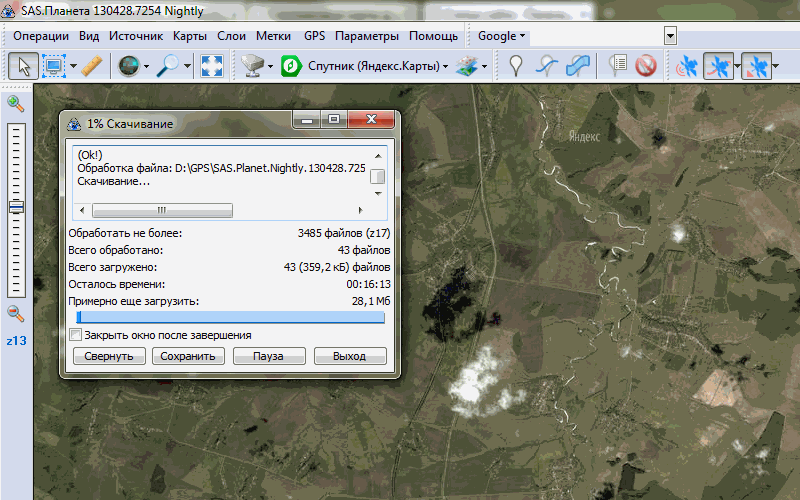Image resolution: width=800 pixels, height=500 pixels.
Task: Click the horizontal scrollbar in download log
Action: tap(162, 211)
